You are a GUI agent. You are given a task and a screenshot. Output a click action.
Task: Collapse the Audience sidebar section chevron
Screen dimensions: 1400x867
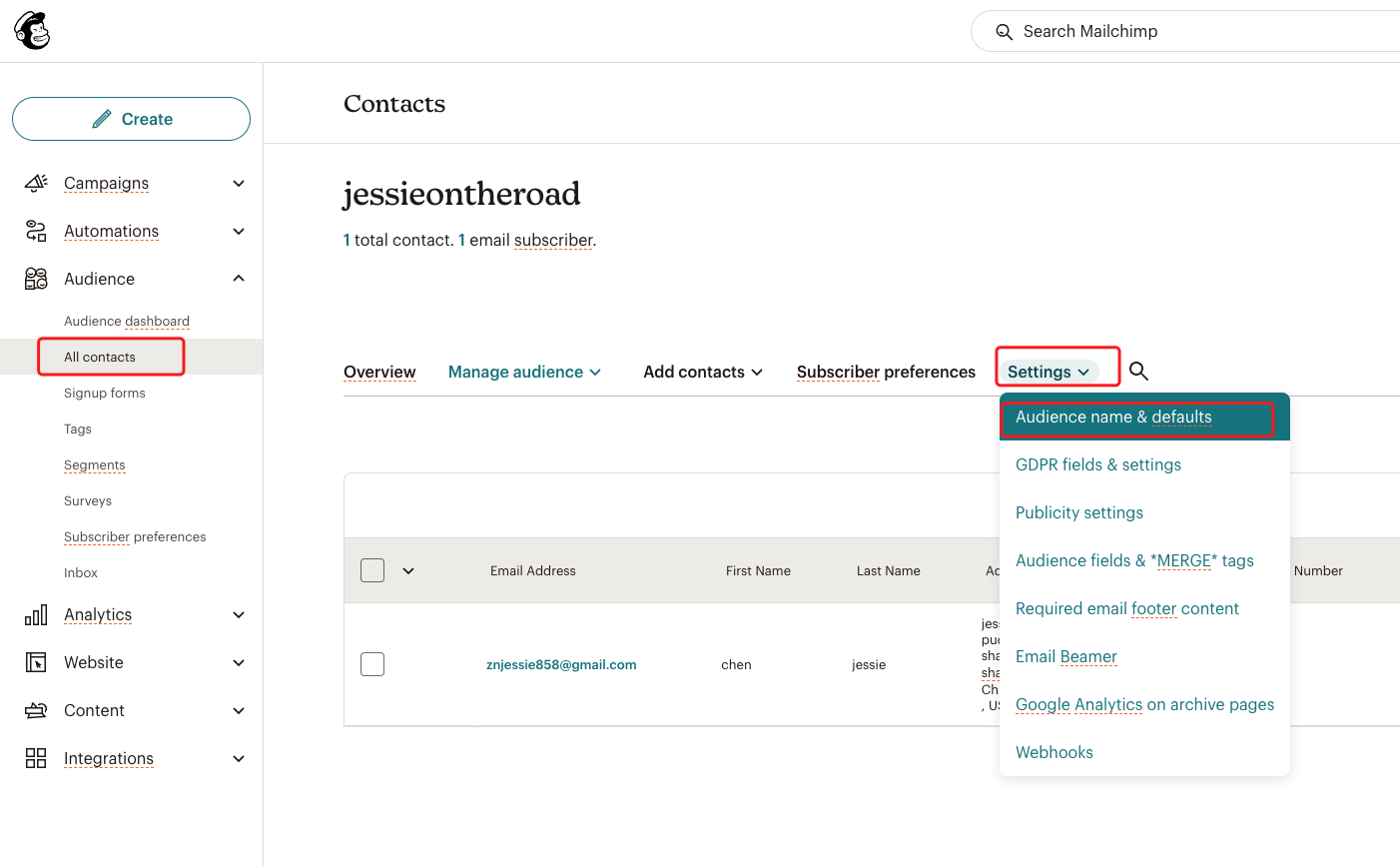click(x=239, y=279)
